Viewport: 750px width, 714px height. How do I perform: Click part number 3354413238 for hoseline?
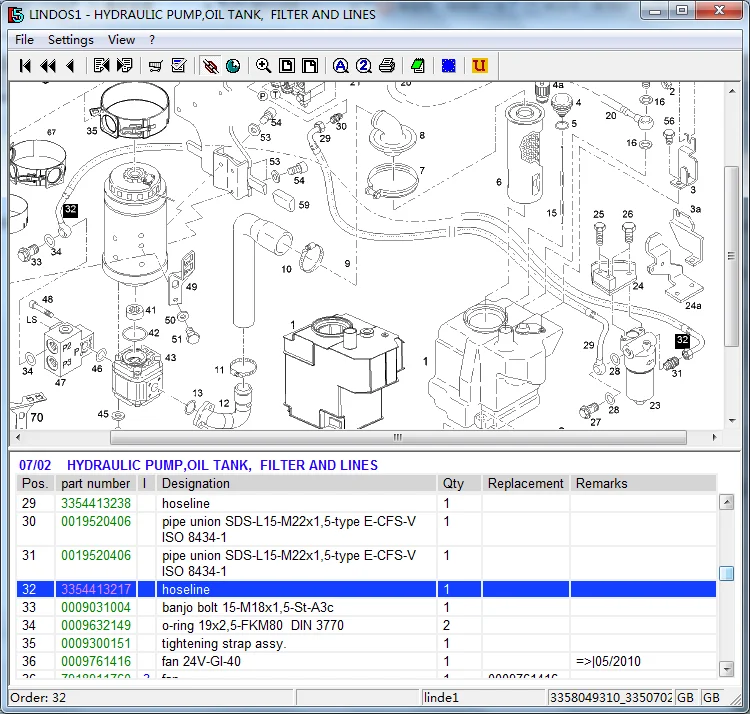96,504
